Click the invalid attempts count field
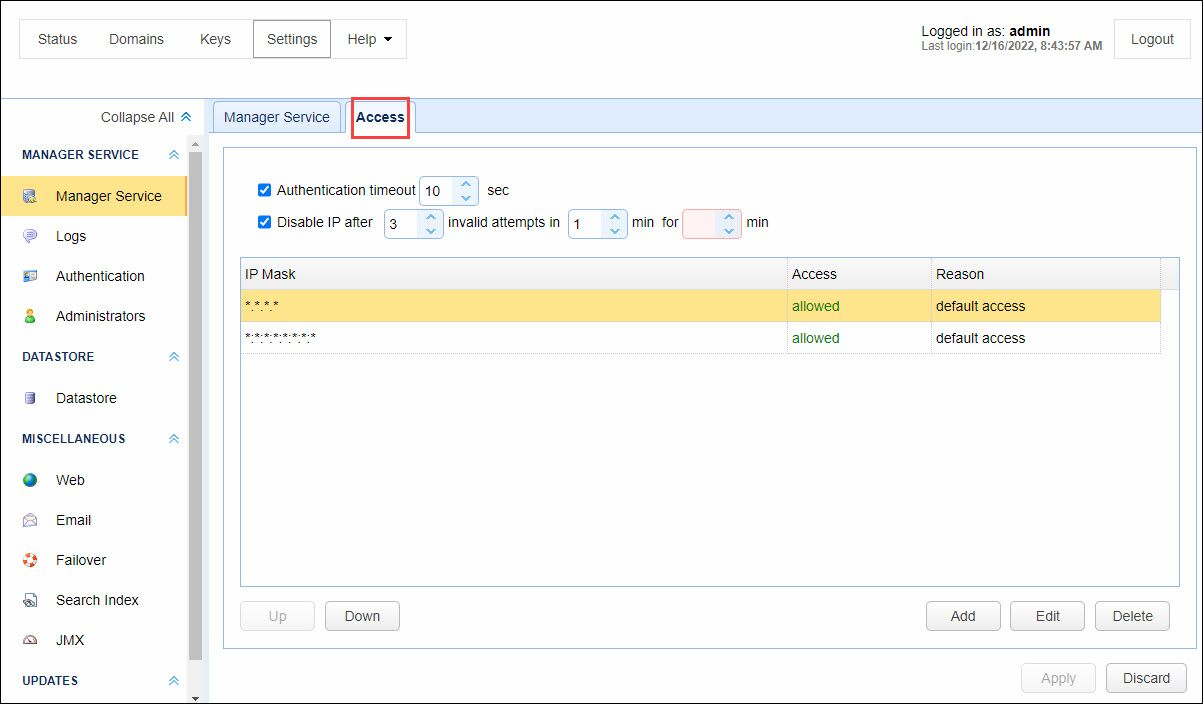This screenshot has height=704, width=1203. tap(402, 223)
